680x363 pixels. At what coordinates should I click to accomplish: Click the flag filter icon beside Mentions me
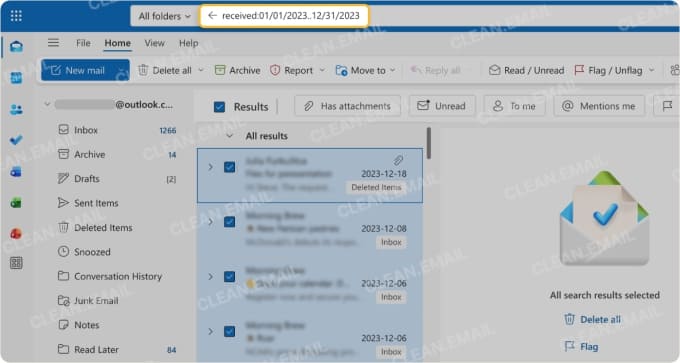(667, 106)
